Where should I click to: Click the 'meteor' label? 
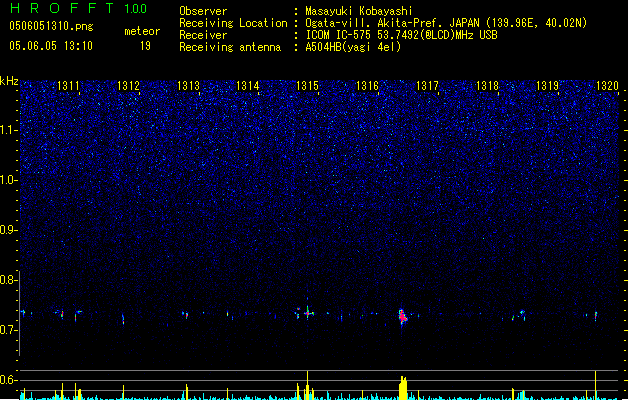[142, 31]
